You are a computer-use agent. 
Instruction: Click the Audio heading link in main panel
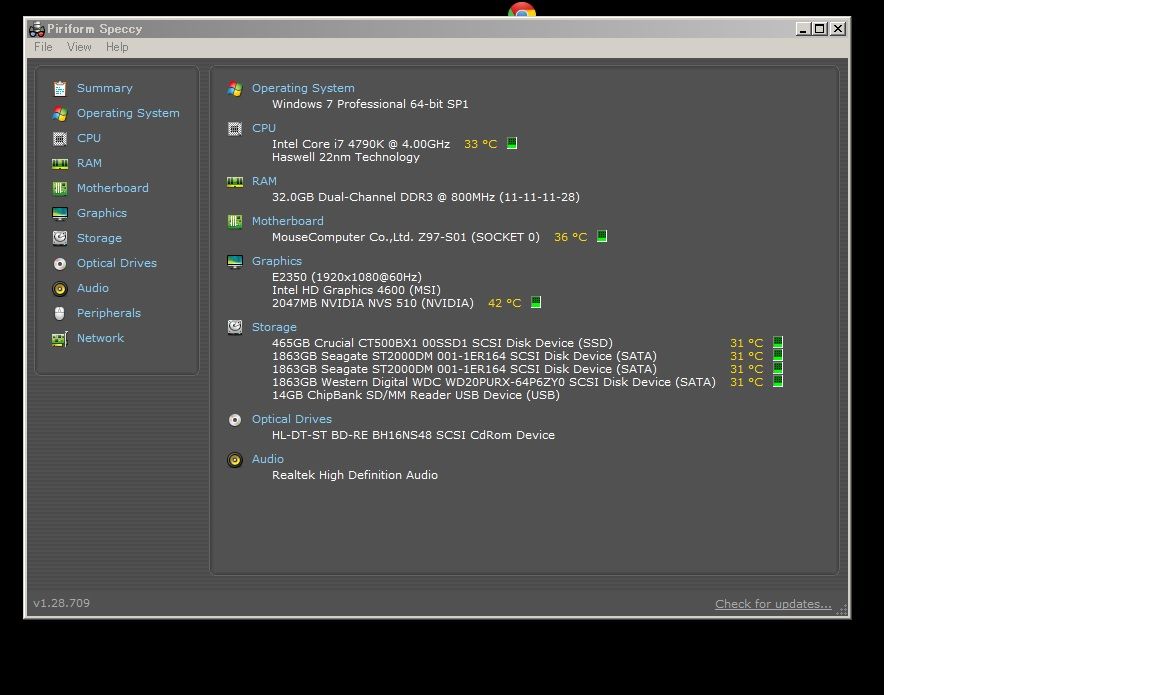267,459
